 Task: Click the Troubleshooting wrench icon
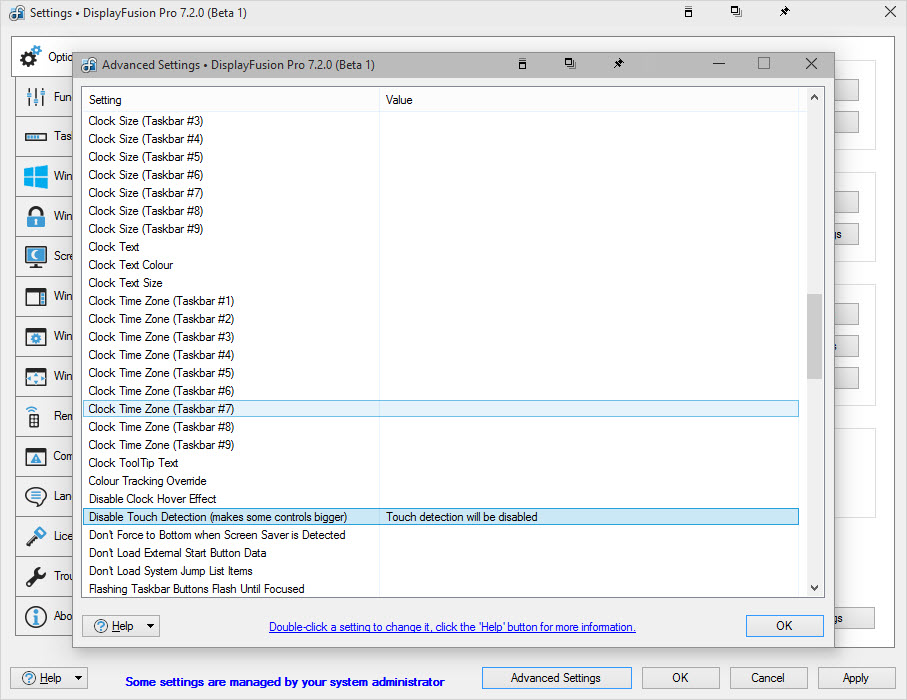pos(37,576)
